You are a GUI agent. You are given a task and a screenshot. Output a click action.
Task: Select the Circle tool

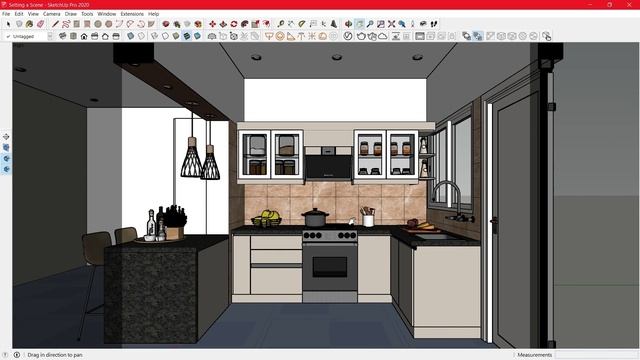coord(98,24)
